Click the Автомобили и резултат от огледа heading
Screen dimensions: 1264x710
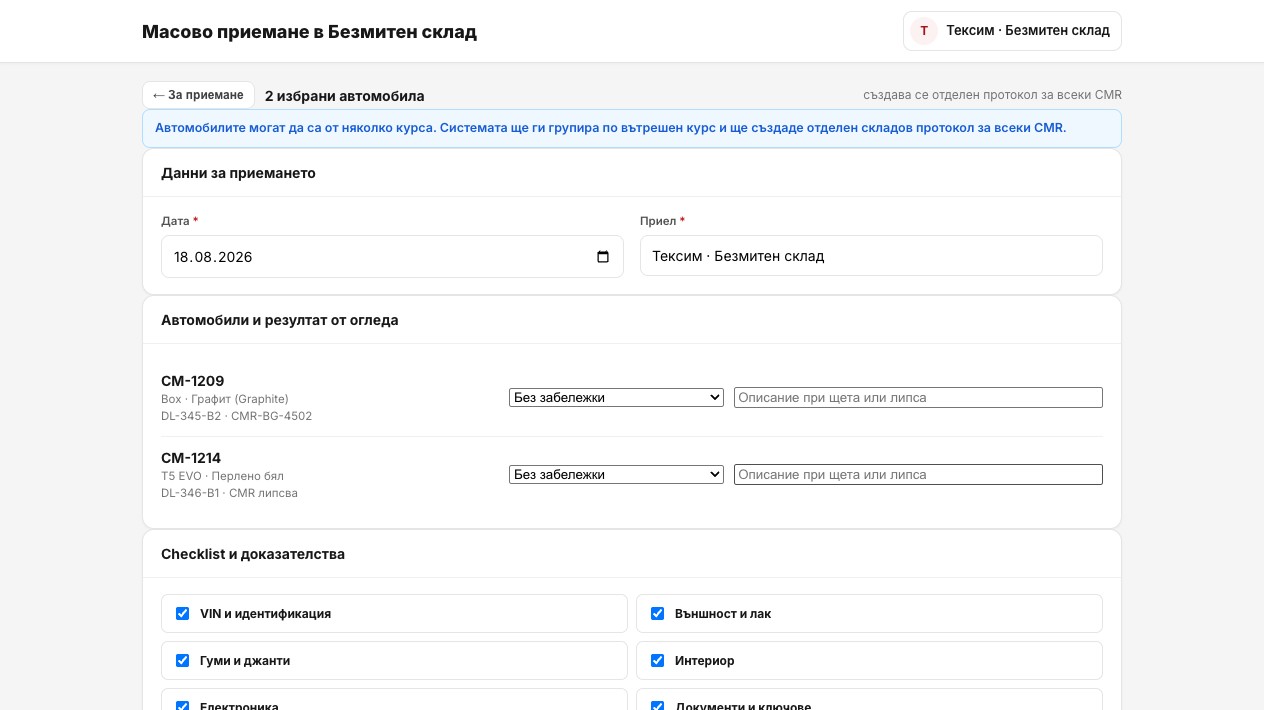click(280, 320)
